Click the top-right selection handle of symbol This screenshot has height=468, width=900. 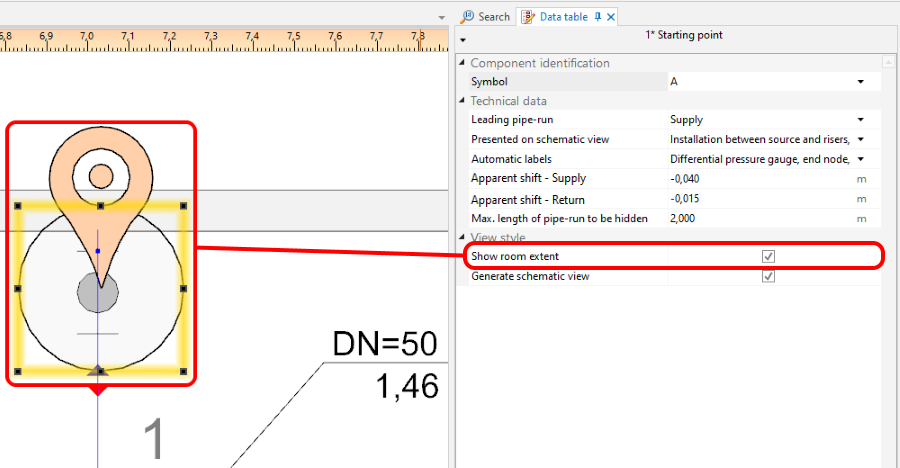pos(184,206)
